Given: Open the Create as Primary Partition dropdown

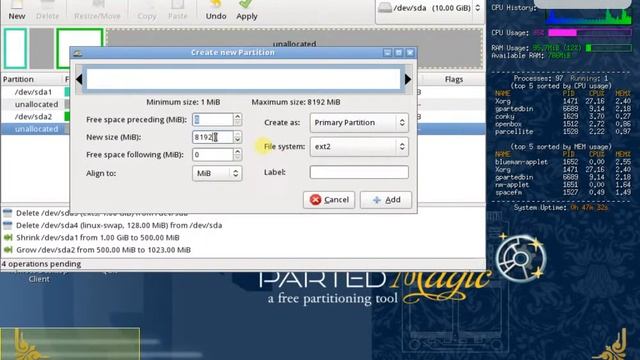Looking at the screenshot, I should [359, 122].
